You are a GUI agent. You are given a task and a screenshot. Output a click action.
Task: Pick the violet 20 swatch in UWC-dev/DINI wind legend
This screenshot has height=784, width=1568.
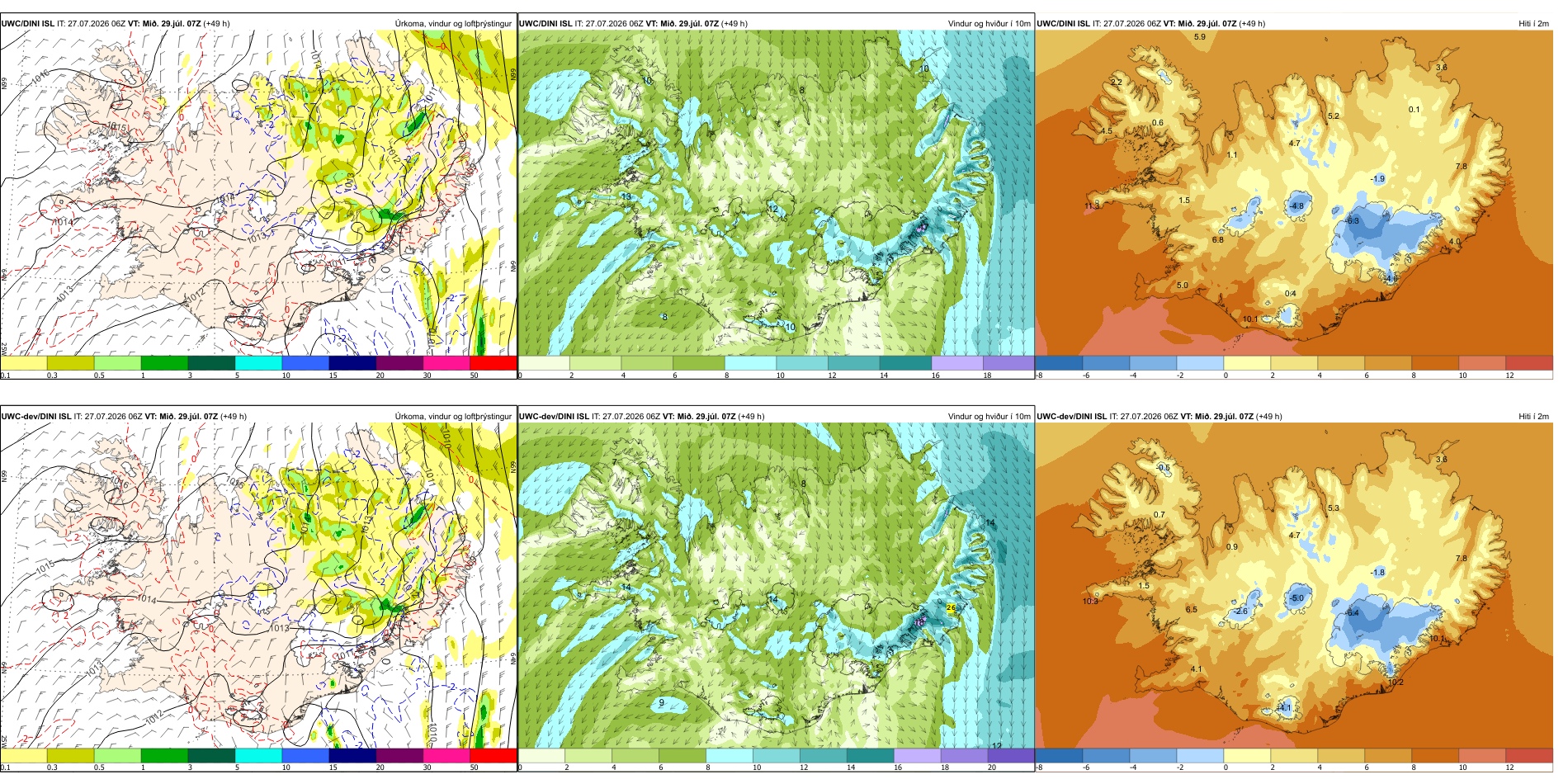click(x=1010, y=755)
